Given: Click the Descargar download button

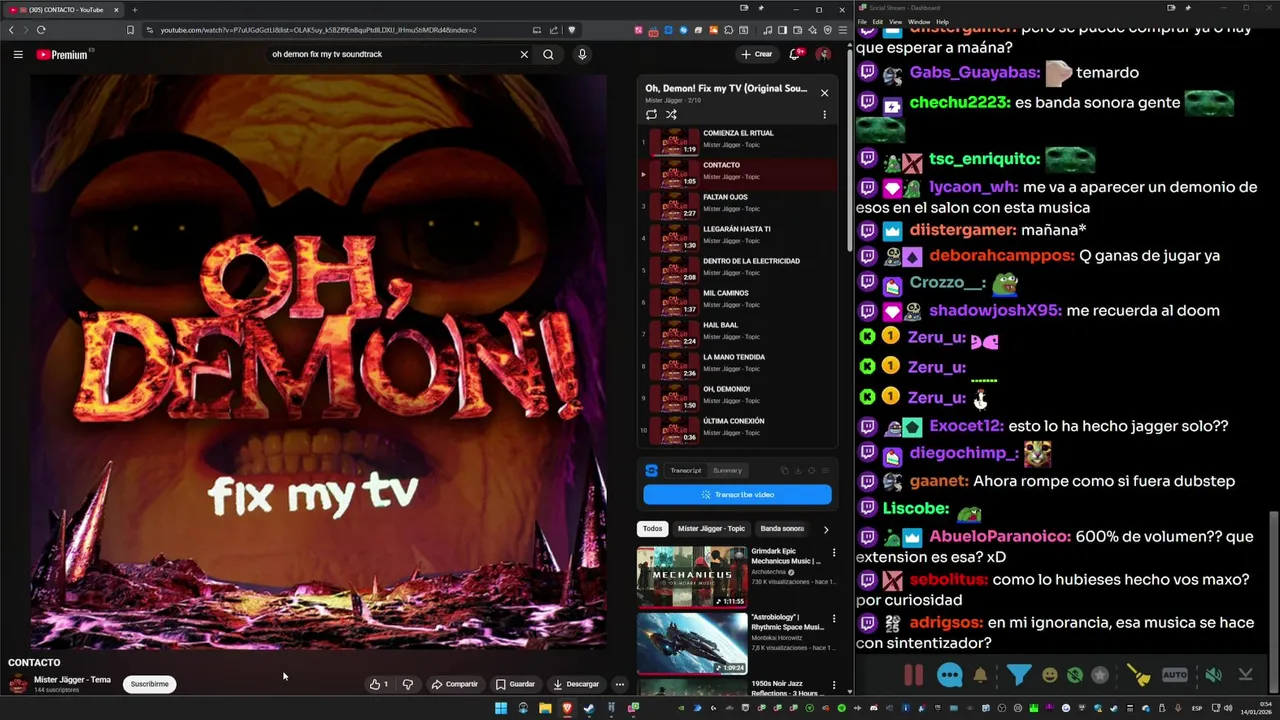Looking at the screenshot, I should (576, 684).
